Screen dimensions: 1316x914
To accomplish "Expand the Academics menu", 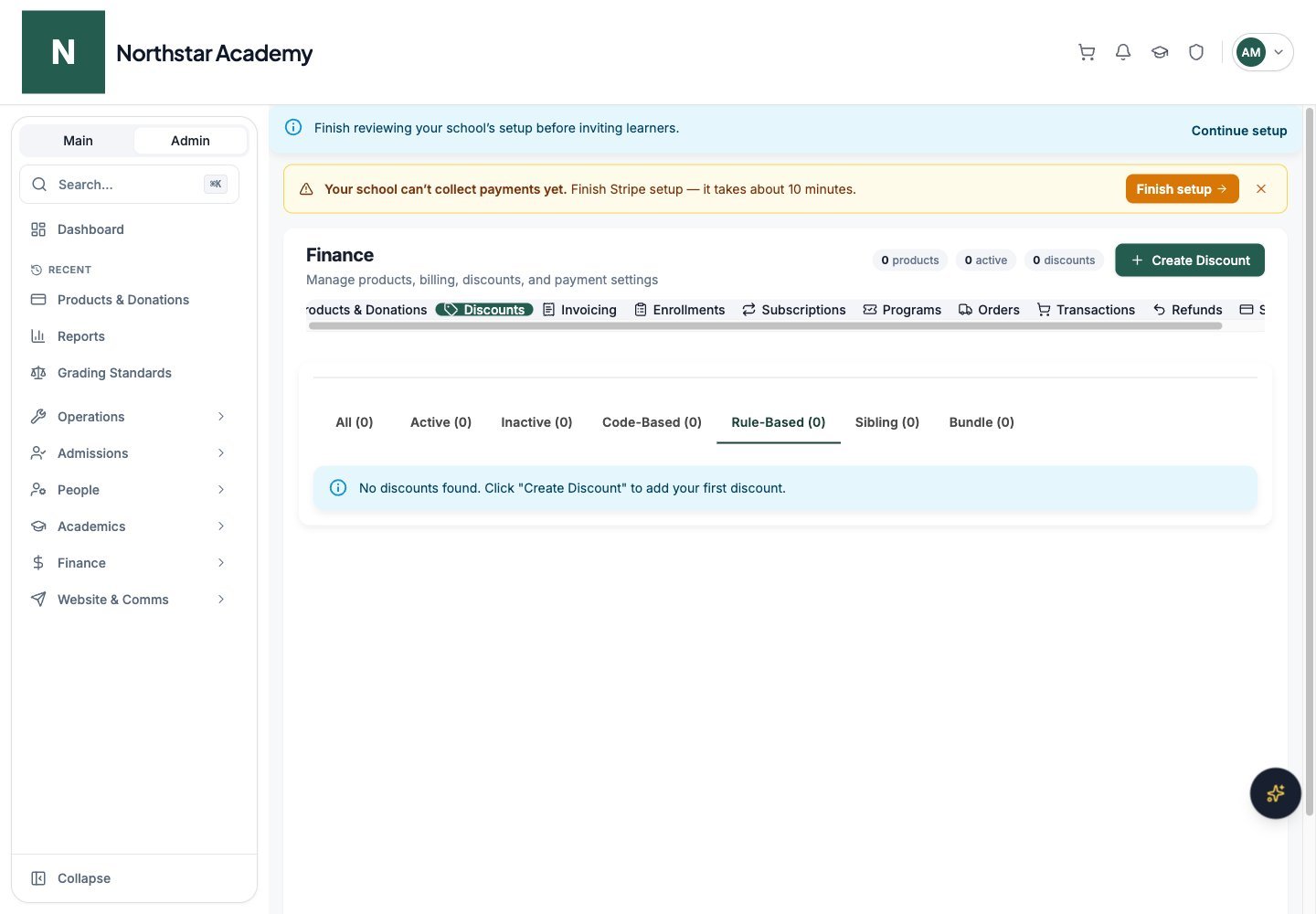I will click(129, 526).
